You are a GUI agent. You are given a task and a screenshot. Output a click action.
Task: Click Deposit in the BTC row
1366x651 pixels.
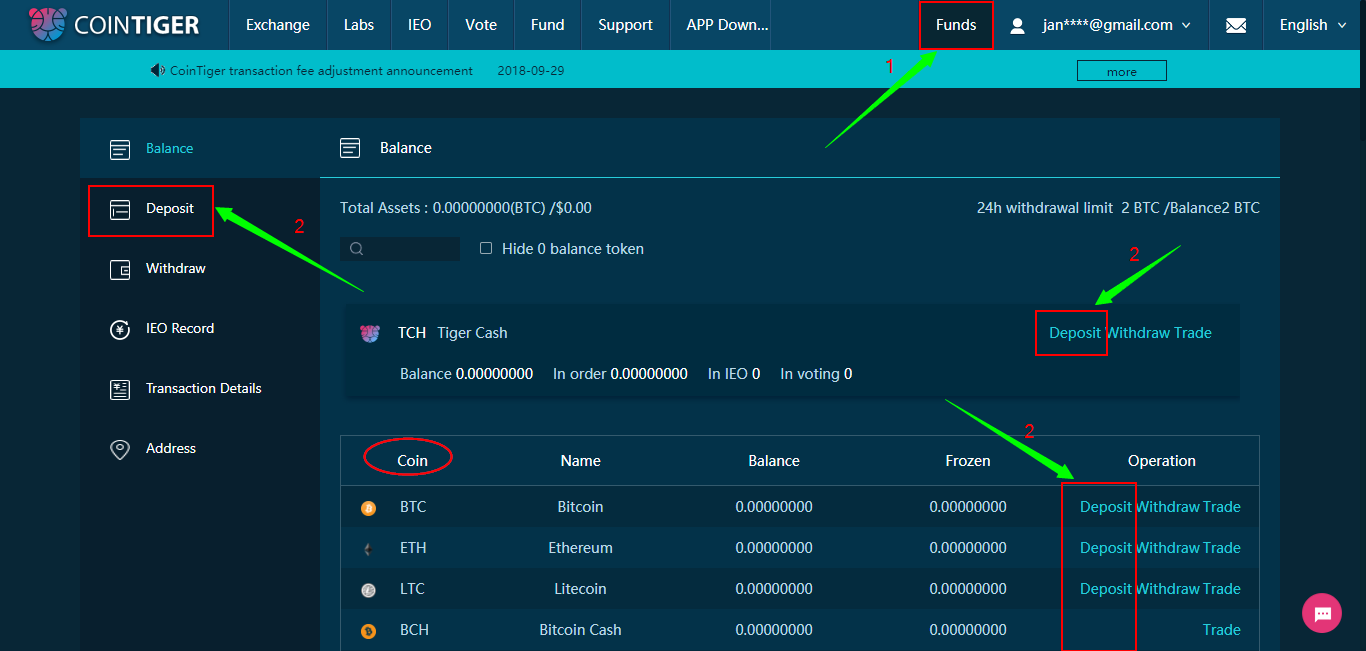[1106, 507]
